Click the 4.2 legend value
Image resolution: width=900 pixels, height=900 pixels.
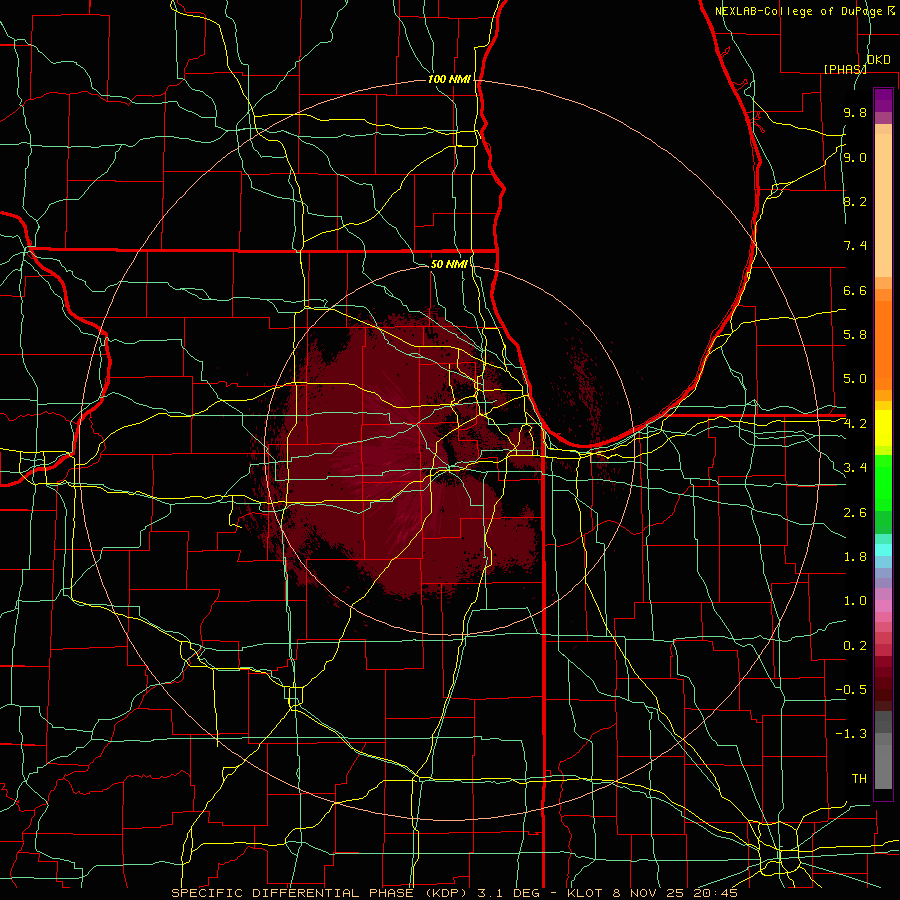point(855,424)
